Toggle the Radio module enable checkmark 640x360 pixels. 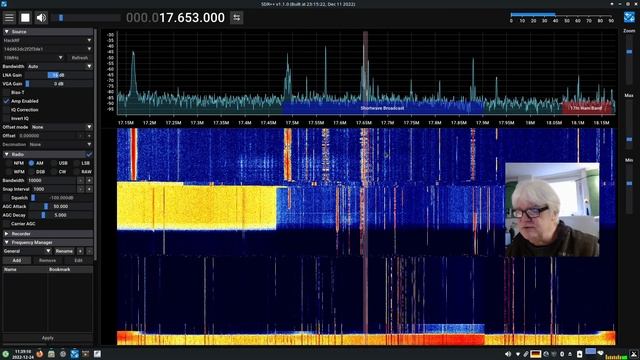[89, 154]
